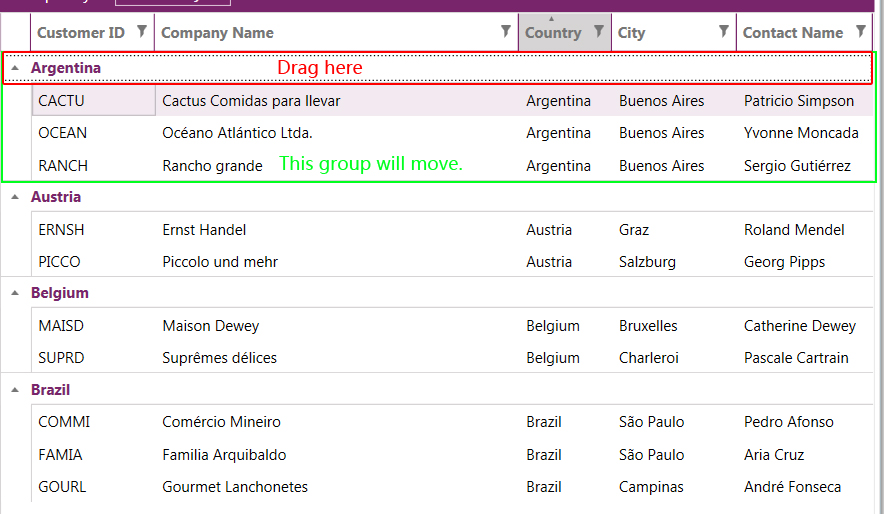Select the CACTU customer ID cell

tap(62, 101)
